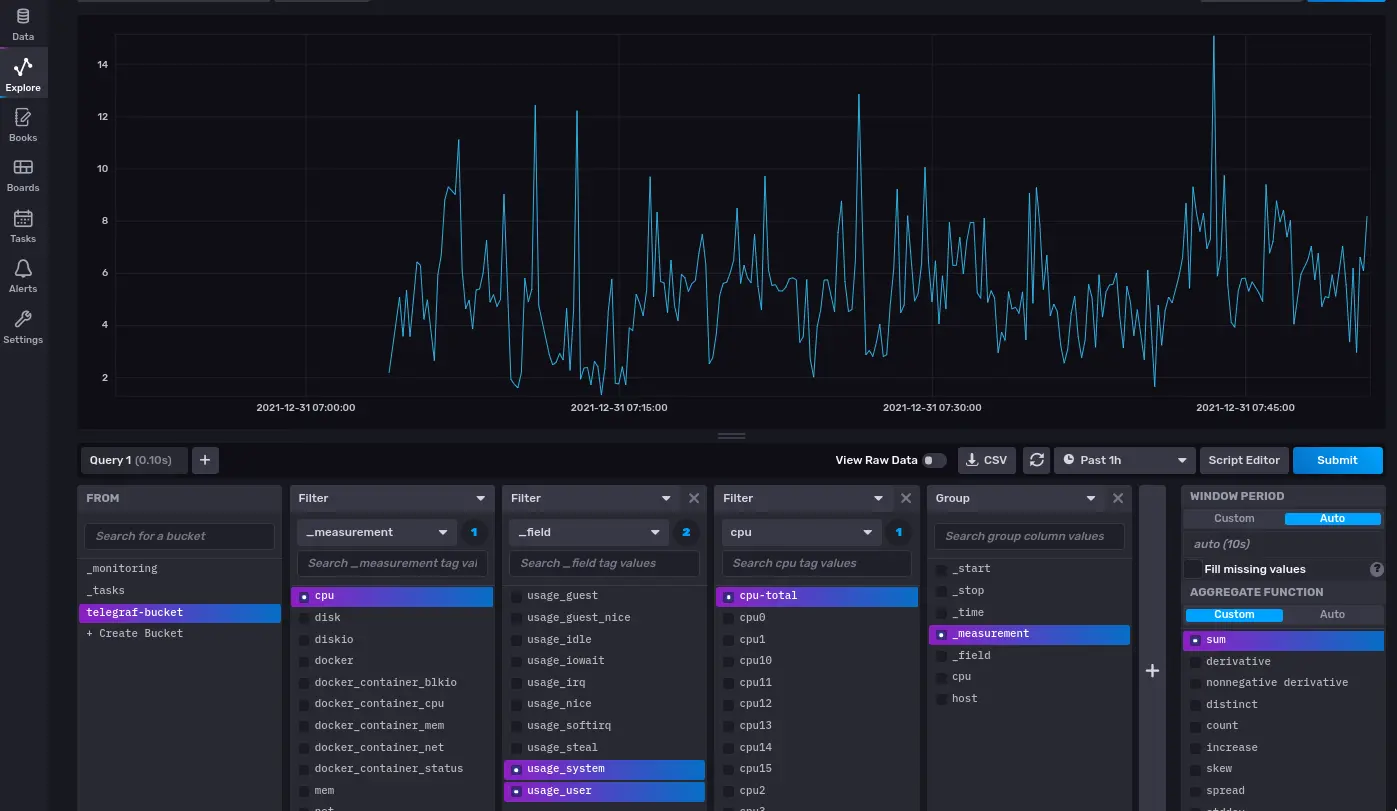The width and height of the screenshot is (1397, 811).
Task: Toggle the View Raw Data switch
Action: pos(934,460)
